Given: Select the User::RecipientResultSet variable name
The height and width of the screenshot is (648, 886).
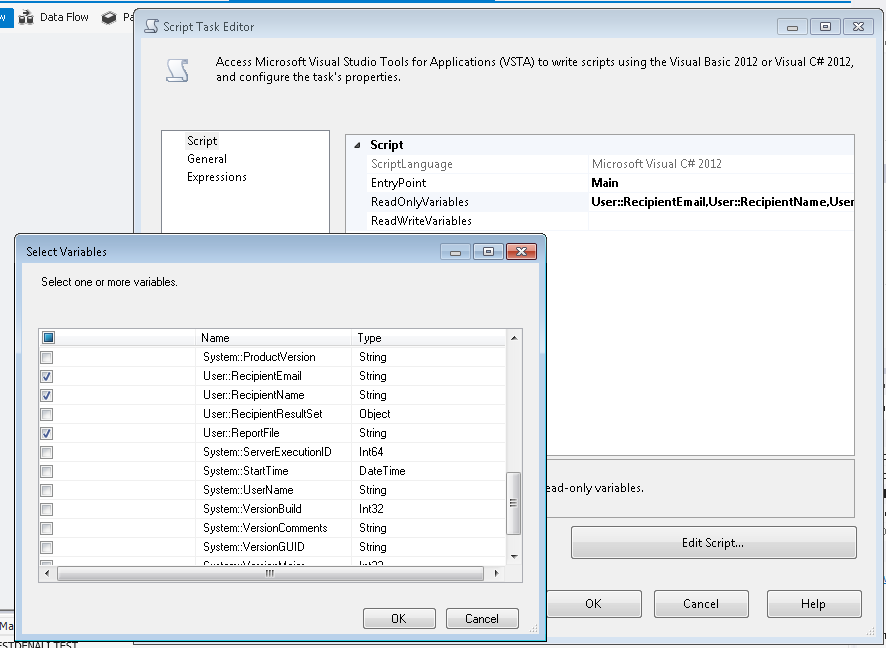Looking at the screenshot, I should (x=263, y=414).
